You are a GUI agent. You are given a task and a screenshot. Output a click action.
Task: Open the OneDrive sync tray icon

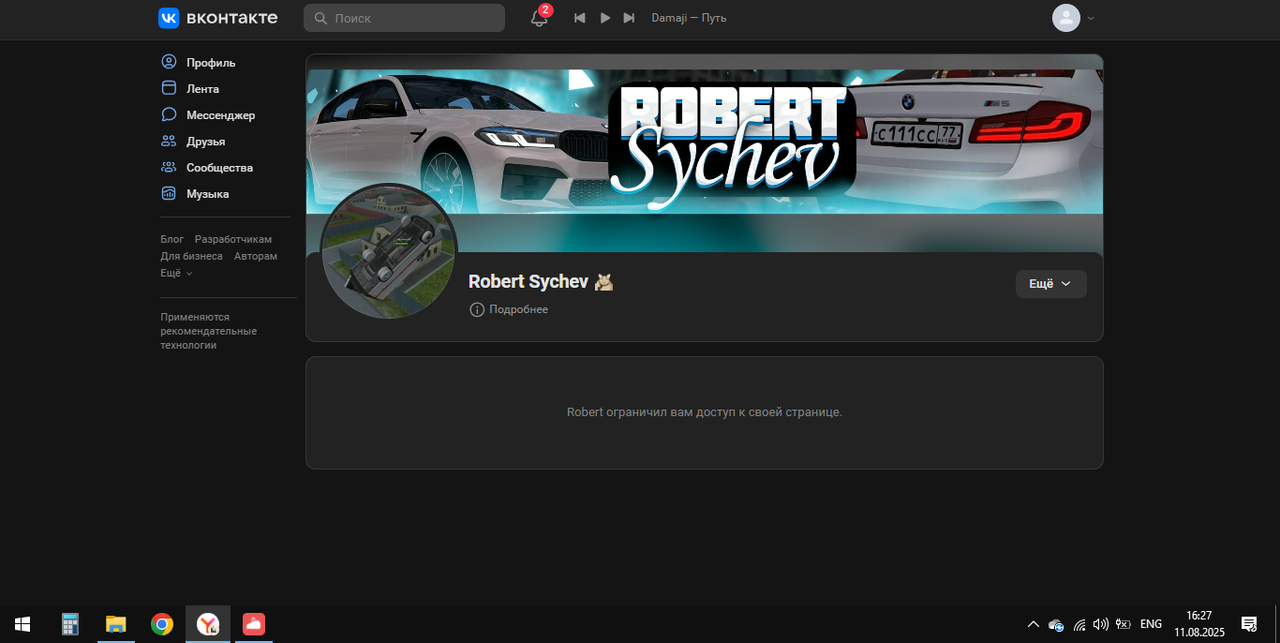point(1056,625)
